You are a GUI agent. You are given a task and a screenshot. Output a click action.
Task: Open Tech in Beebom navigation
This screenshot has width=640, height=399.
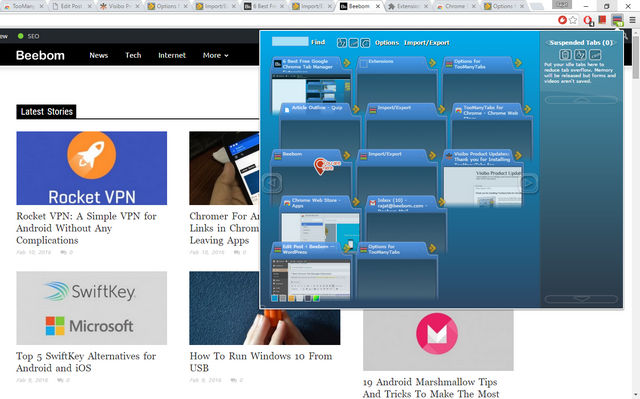click(x=133, y=55)
